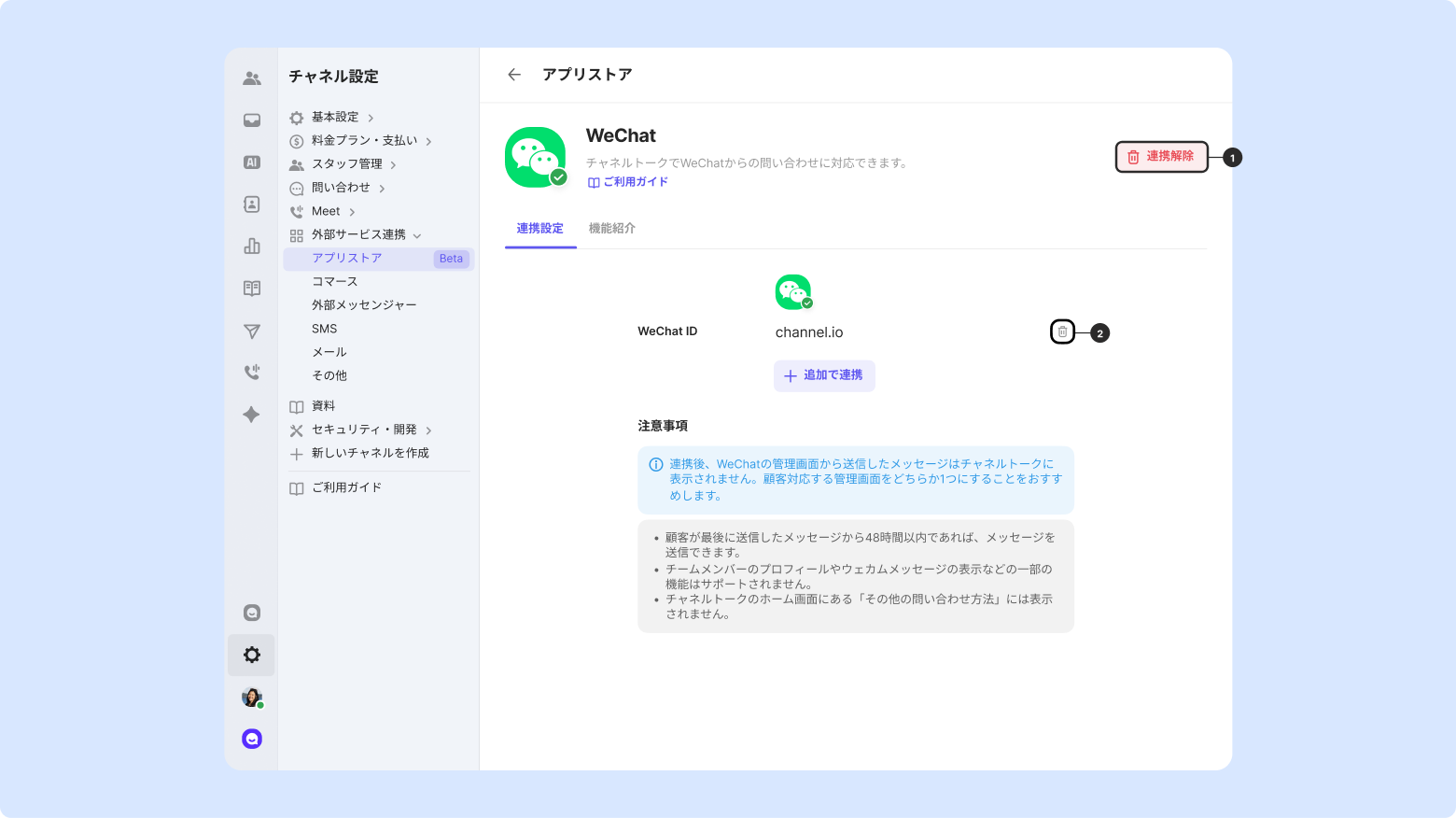Image resolution: width=1456 pixels, height=818 pixels.
Task: Open the open-book documents icon in left rail
Action: (251, 289)
